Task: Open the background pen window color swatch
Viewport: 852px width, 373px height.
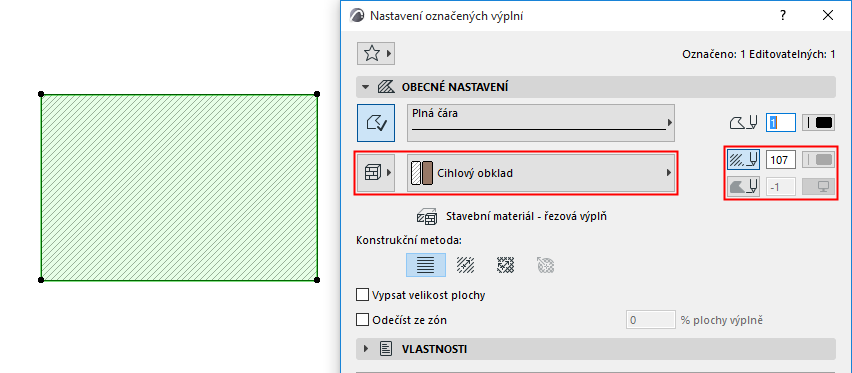Action: [x=818, y=186]
